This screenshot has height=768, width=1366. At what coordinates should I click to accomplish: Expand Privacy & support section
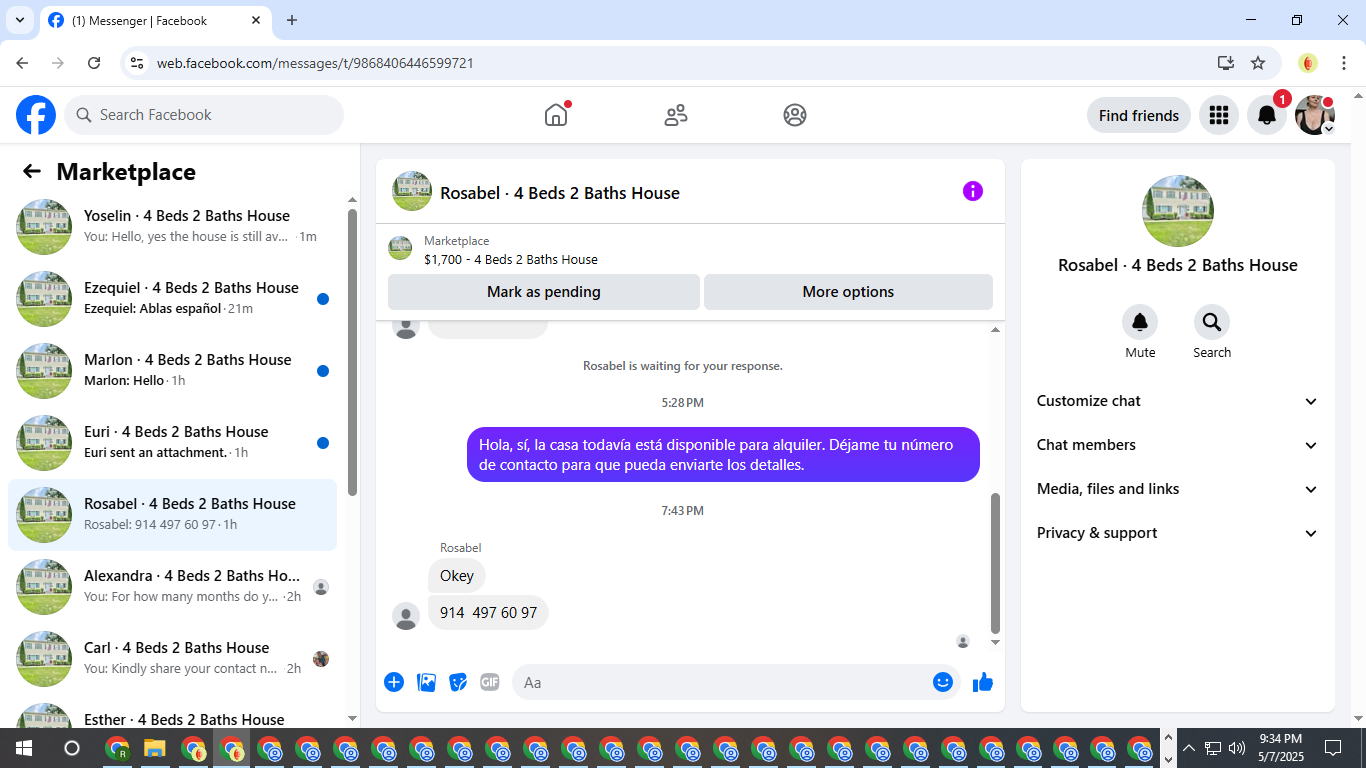coord(1178,533)
